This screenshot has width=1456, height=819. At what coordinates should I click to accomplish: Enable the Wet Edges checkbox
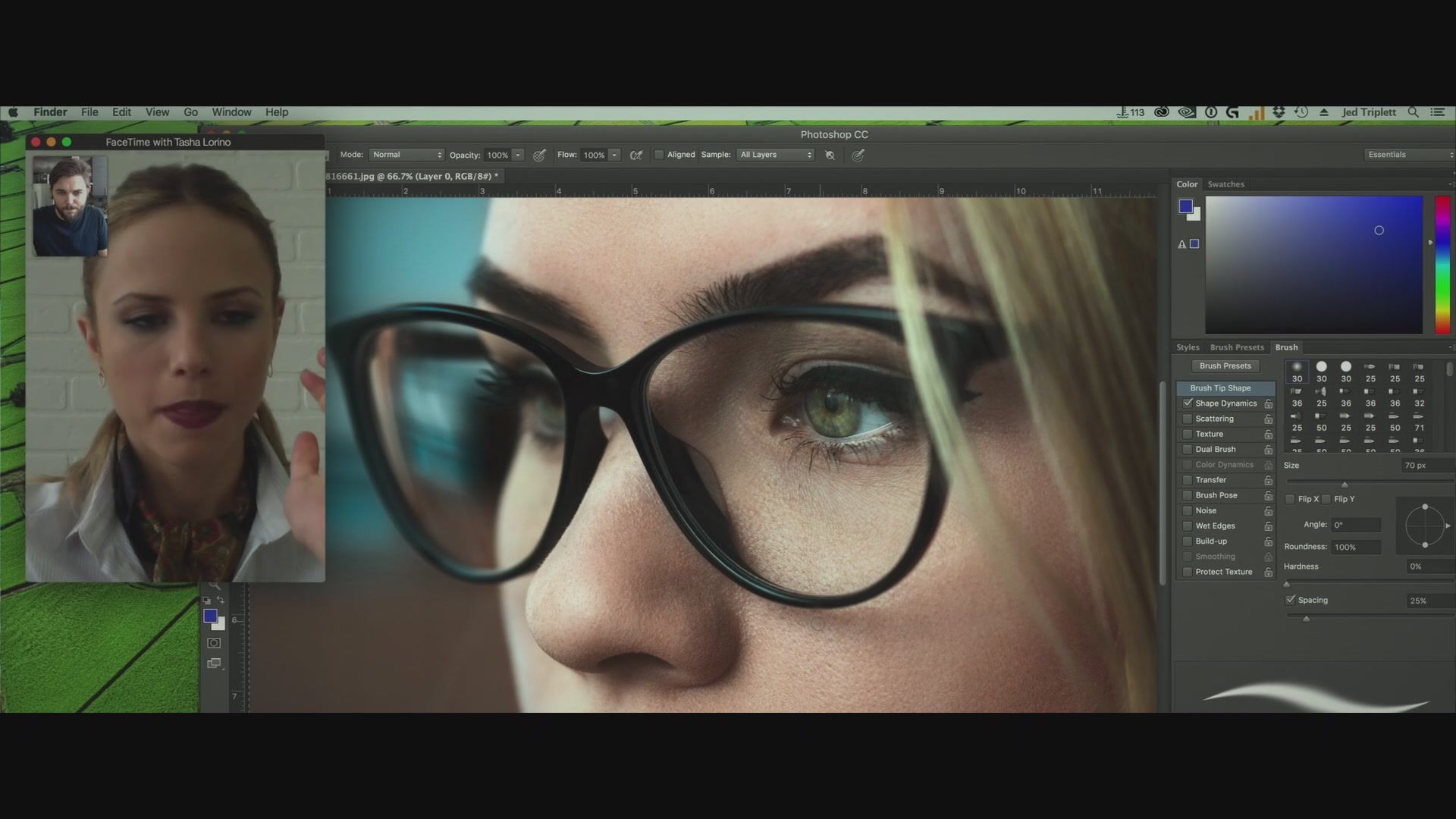pyautogui.click(x=1188, y=526)
